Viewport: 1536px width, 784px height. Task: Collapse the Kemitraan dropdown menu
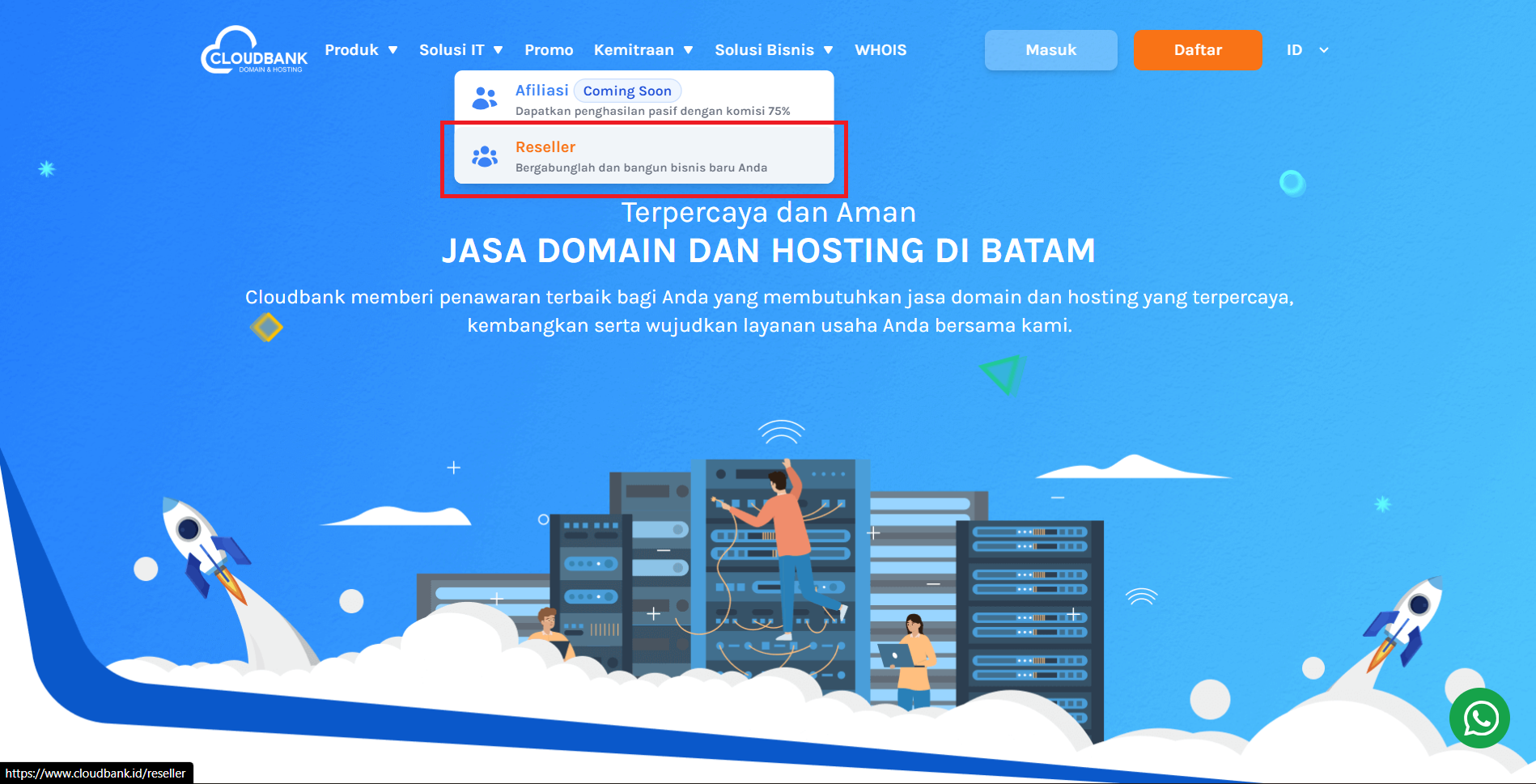[x=643, y=50]
